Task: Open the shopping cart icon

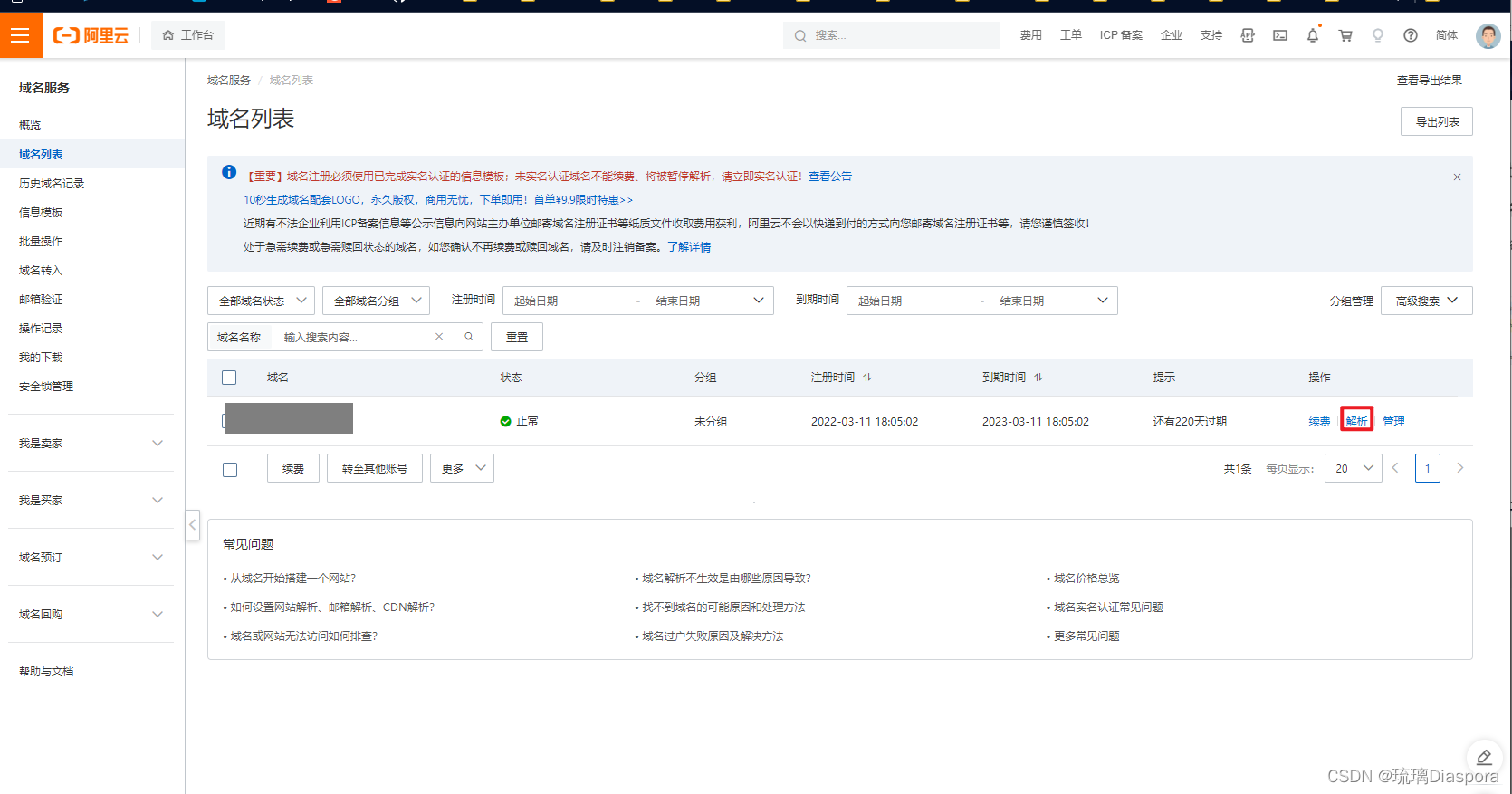Action: point(1345,35)
